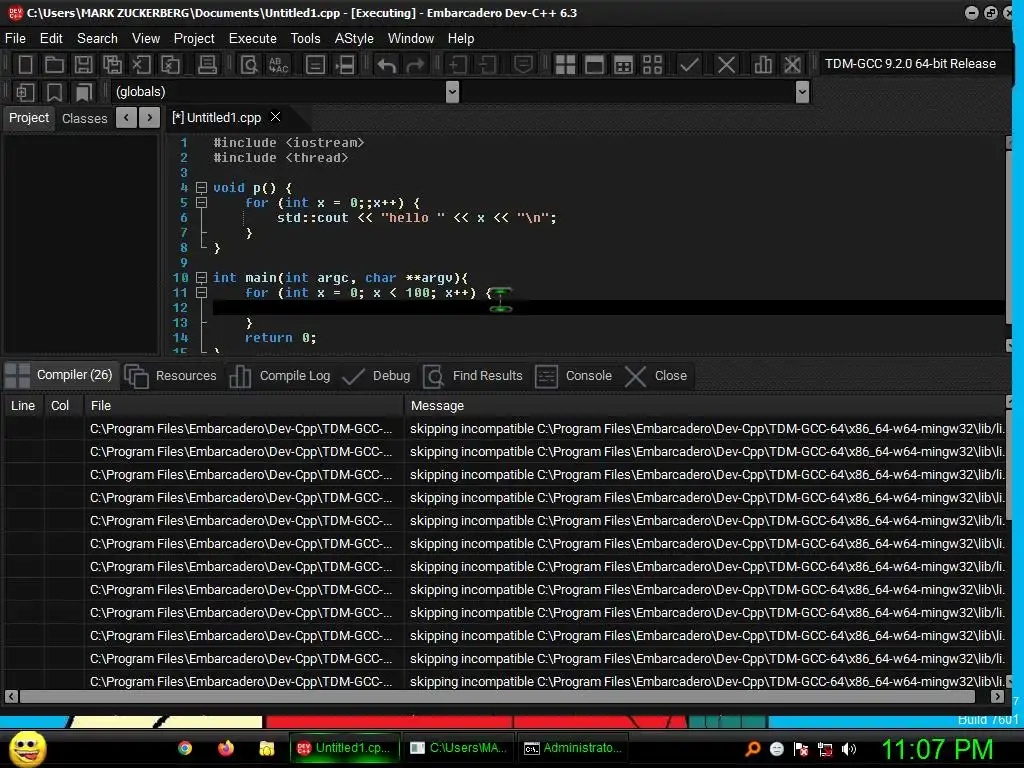Click the Line column header
The image size is (1024, 768).
(24, 406)
